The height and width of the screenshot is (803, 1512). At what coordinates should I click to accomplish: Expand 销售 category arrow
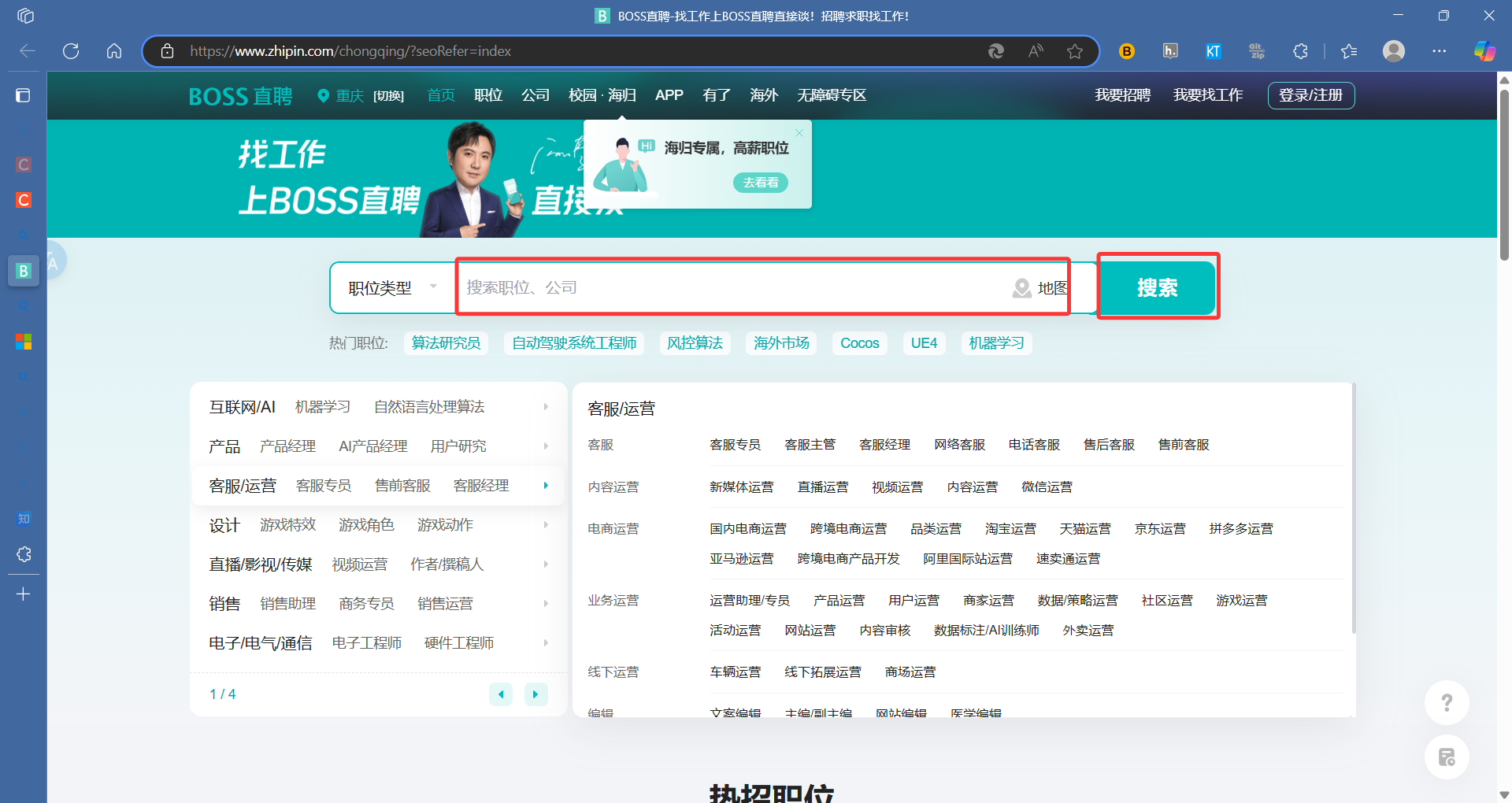coord(546,604)
